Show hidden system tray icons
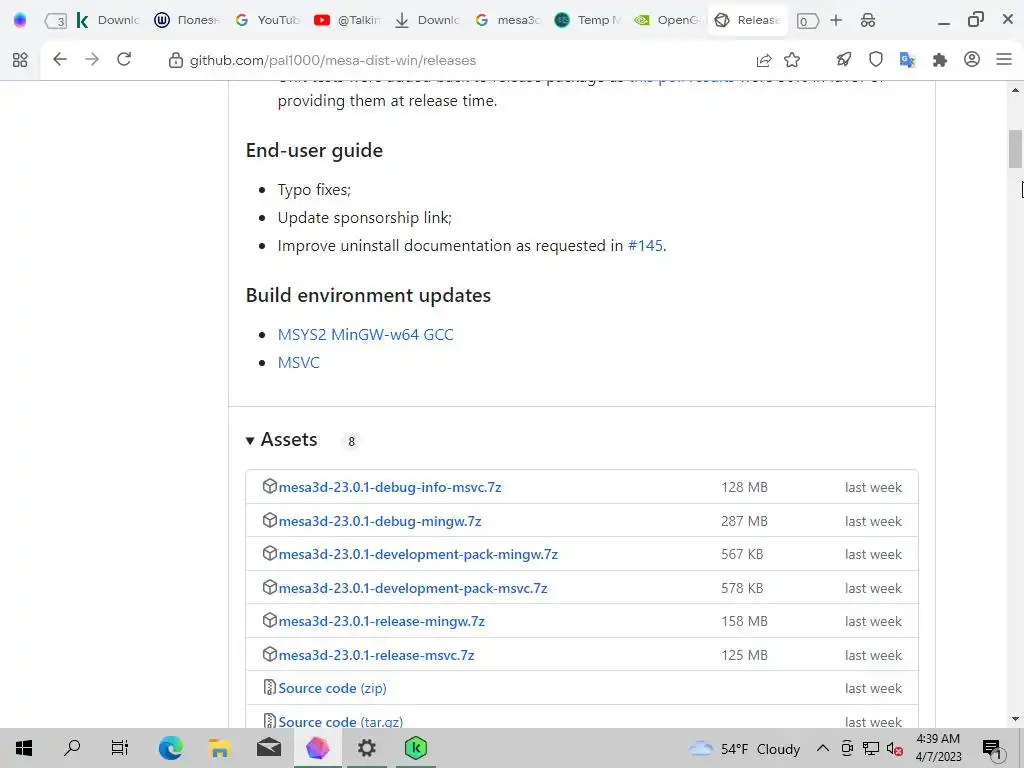 point(823,748)
